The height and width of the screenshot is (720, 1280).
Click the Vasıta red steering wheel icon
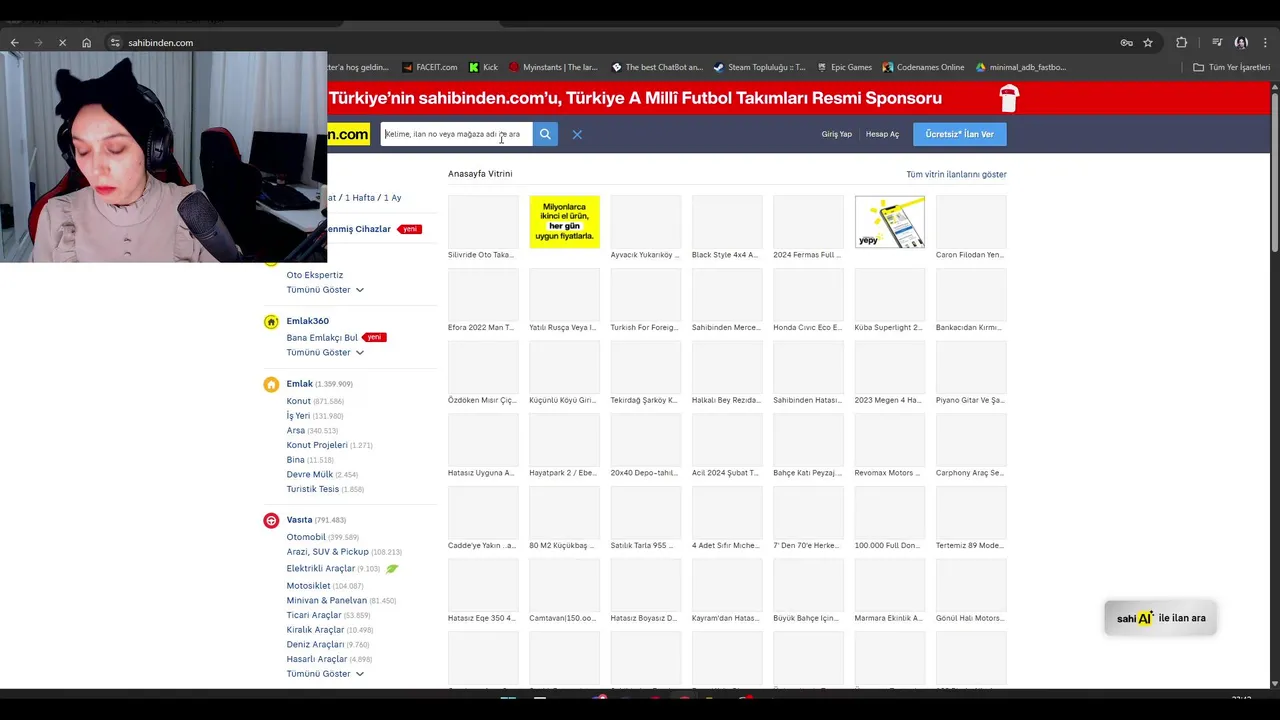(x=271, y=520)
